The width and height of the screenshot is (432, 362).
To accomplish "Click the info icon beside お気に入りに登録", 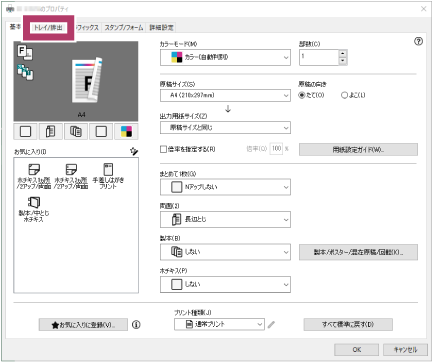I will tap(136, 324).
